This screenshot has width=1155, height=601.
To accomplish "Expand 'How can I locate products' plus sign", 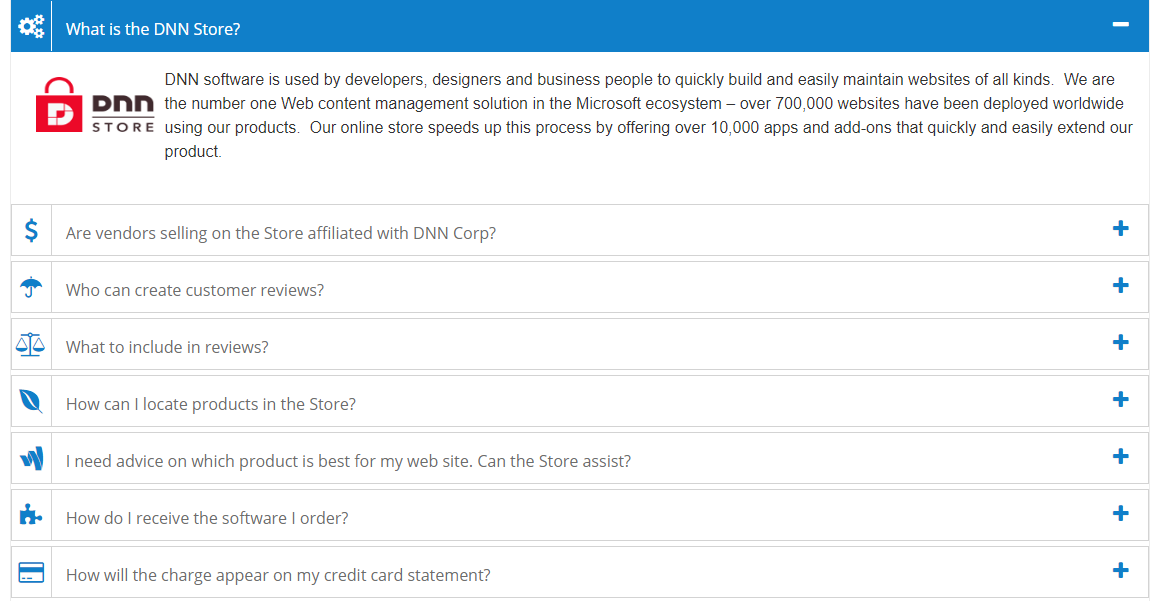I will point(1120,399).
